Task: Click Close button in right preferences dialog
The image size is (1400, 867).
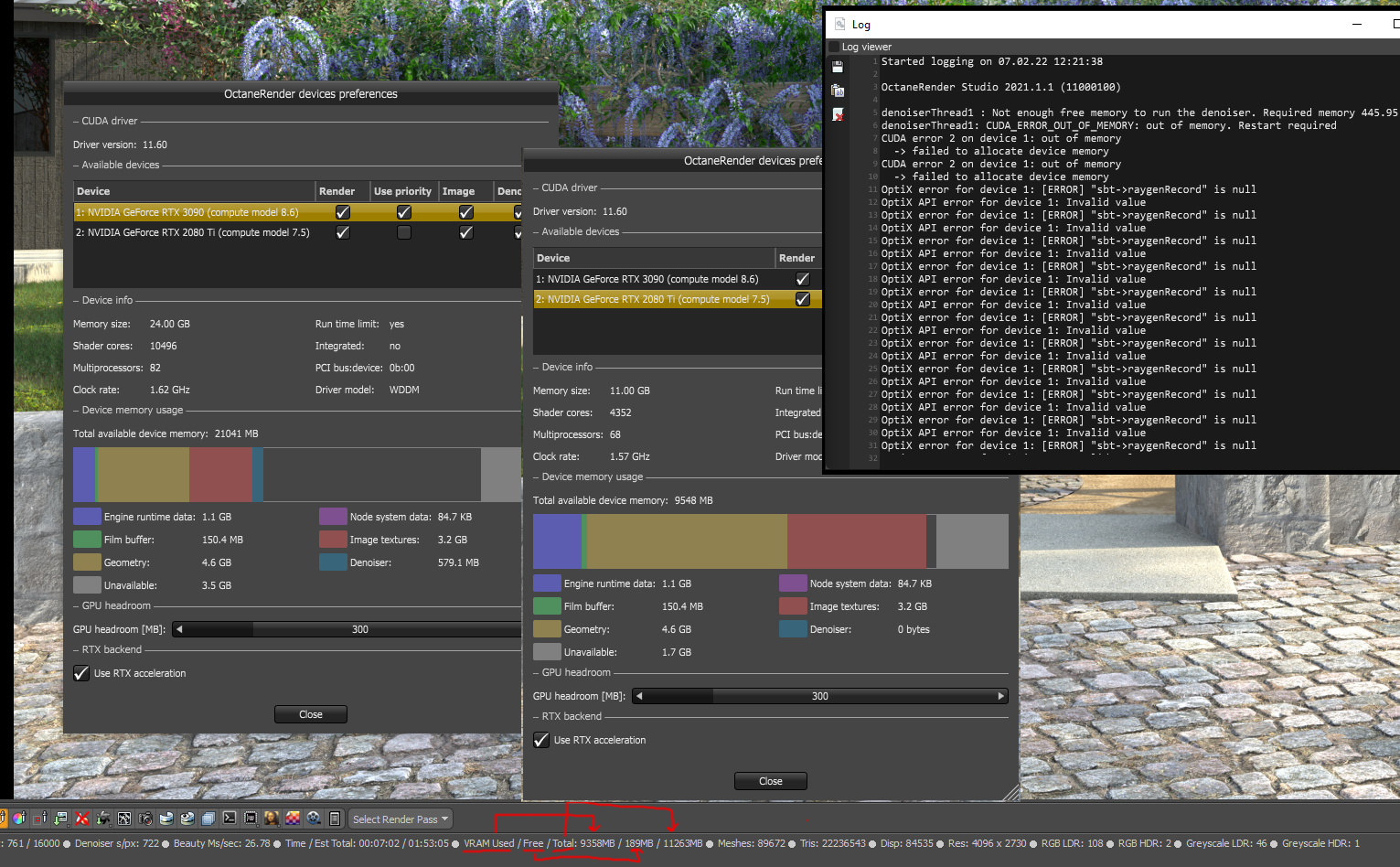Action: point(771,781)
